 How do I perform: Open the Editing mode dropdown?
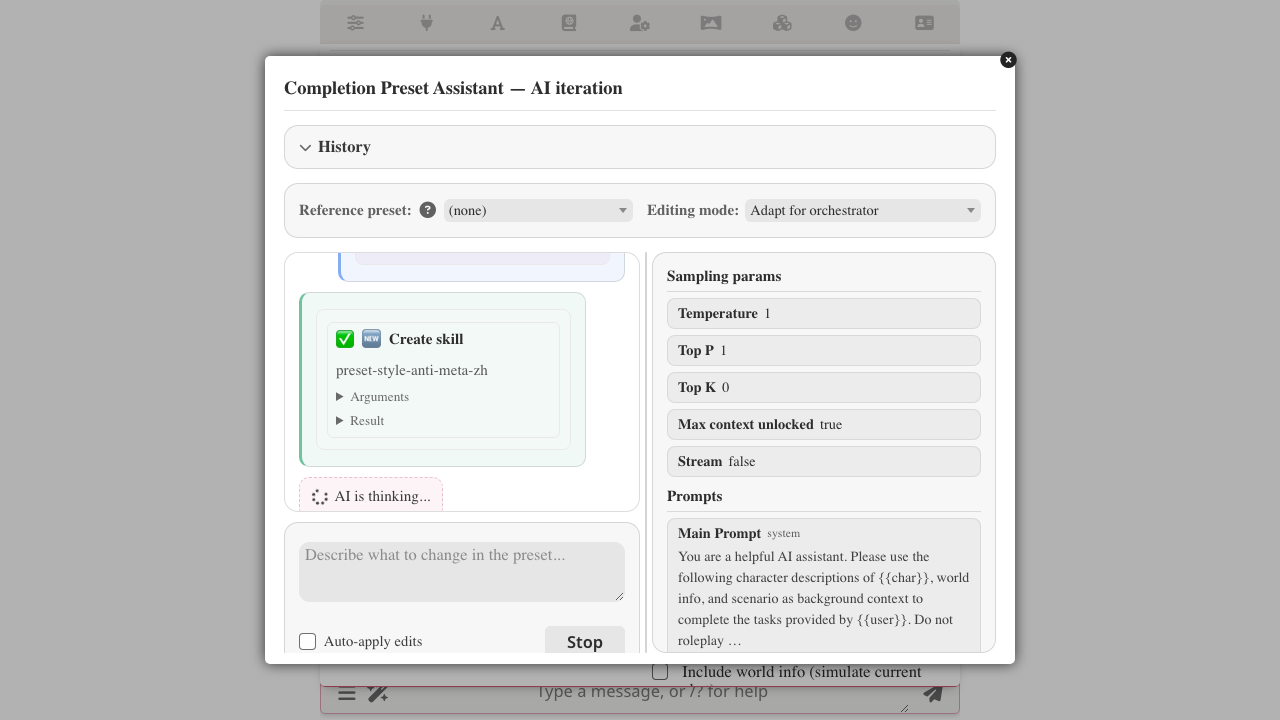[863, 210]
